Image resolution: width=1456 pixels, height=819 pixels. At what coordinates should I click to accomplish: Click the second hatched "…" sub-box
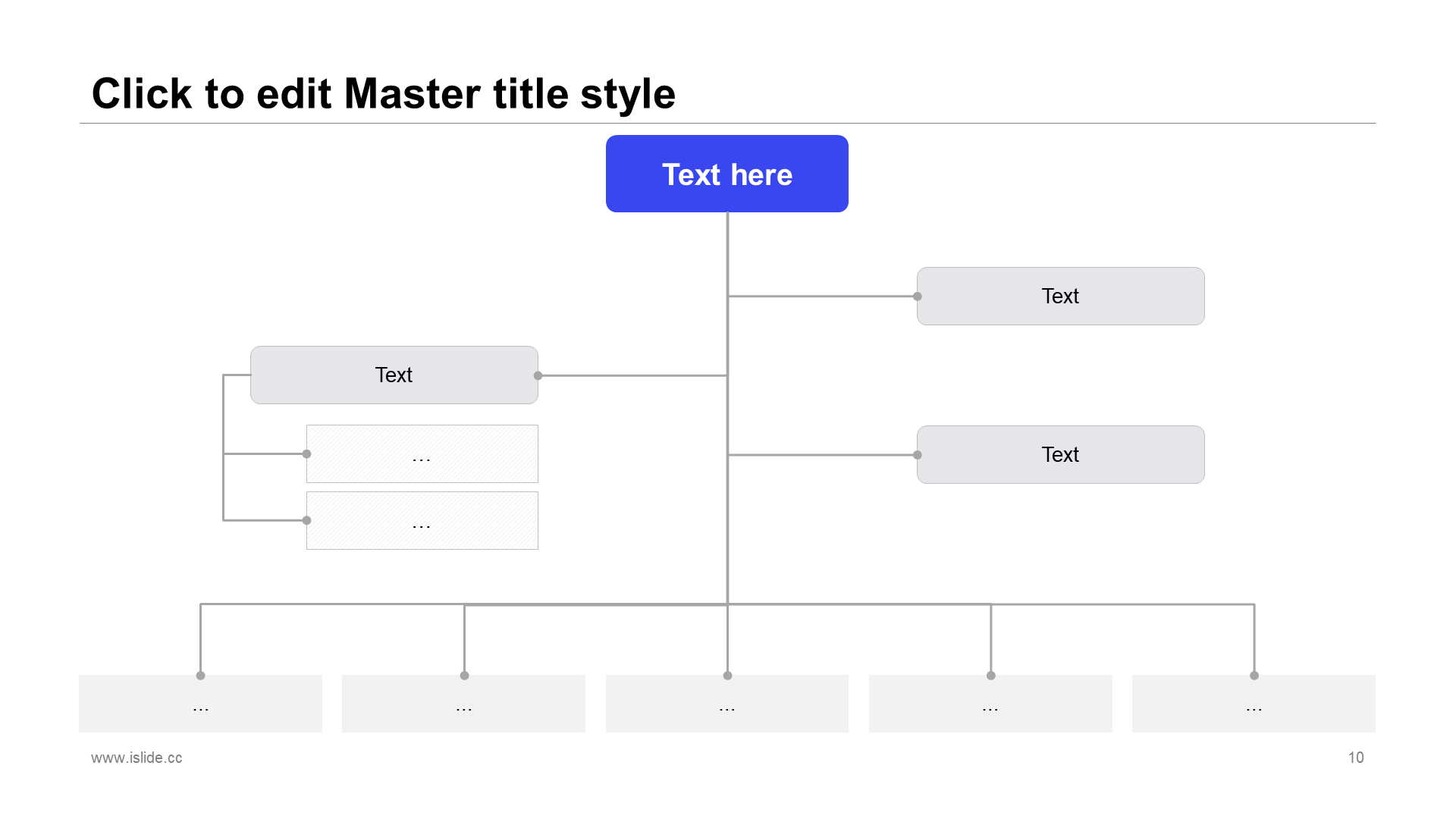tap(422, 520)
